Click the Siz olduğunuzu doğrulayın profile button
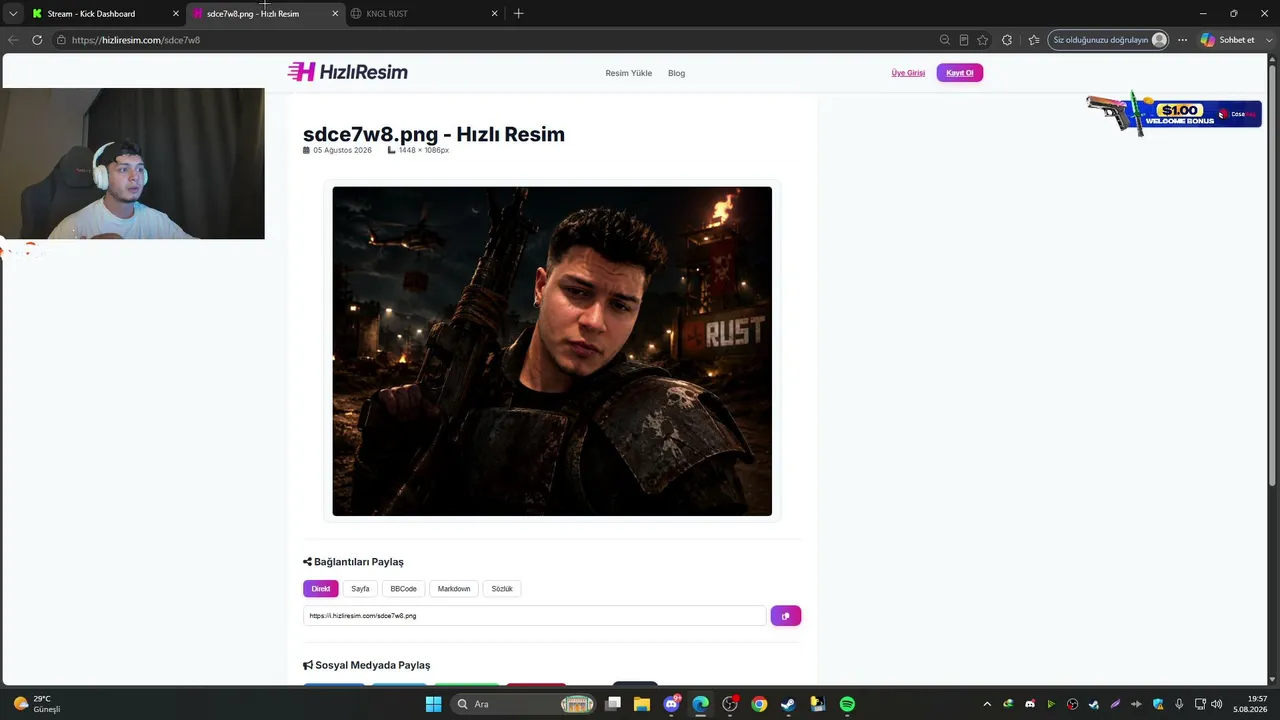This screenshot has height=720, width=1280. tap(1108, 40)
